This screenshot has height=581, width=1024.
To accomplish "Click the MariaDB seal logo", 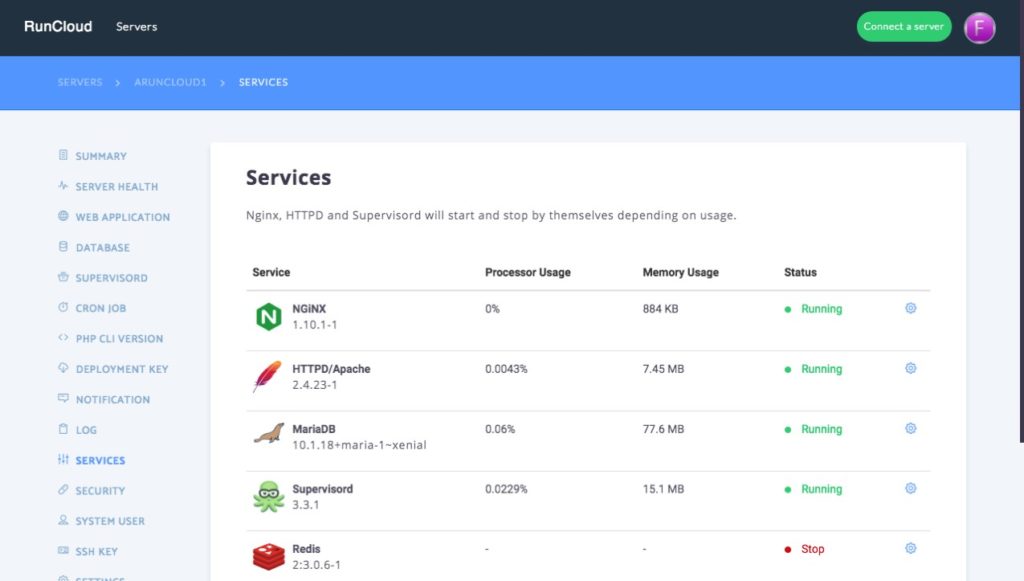I will point(268,433).
